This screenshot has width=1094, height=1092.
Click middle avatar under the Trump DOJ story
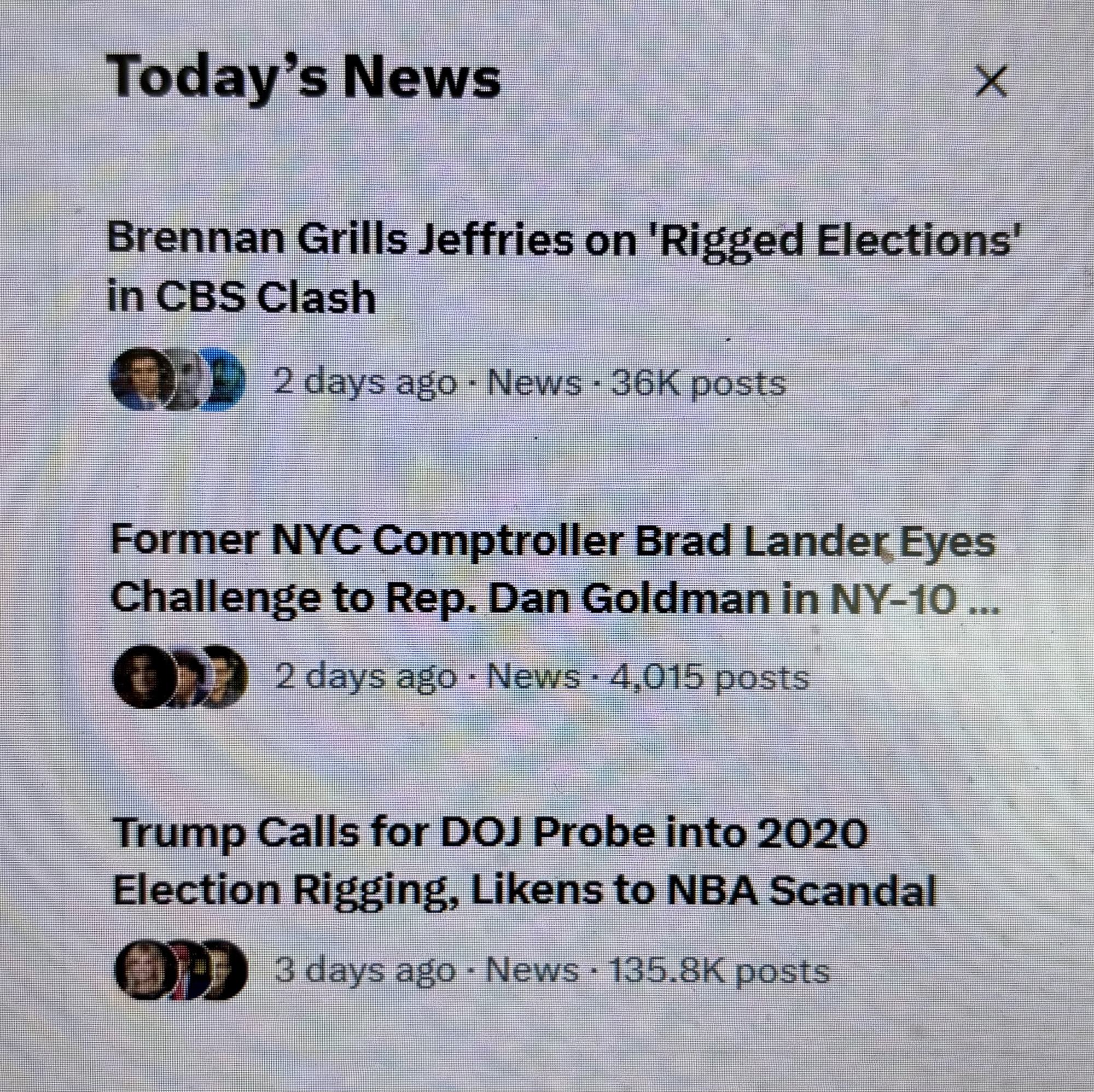tap(187, 970)
